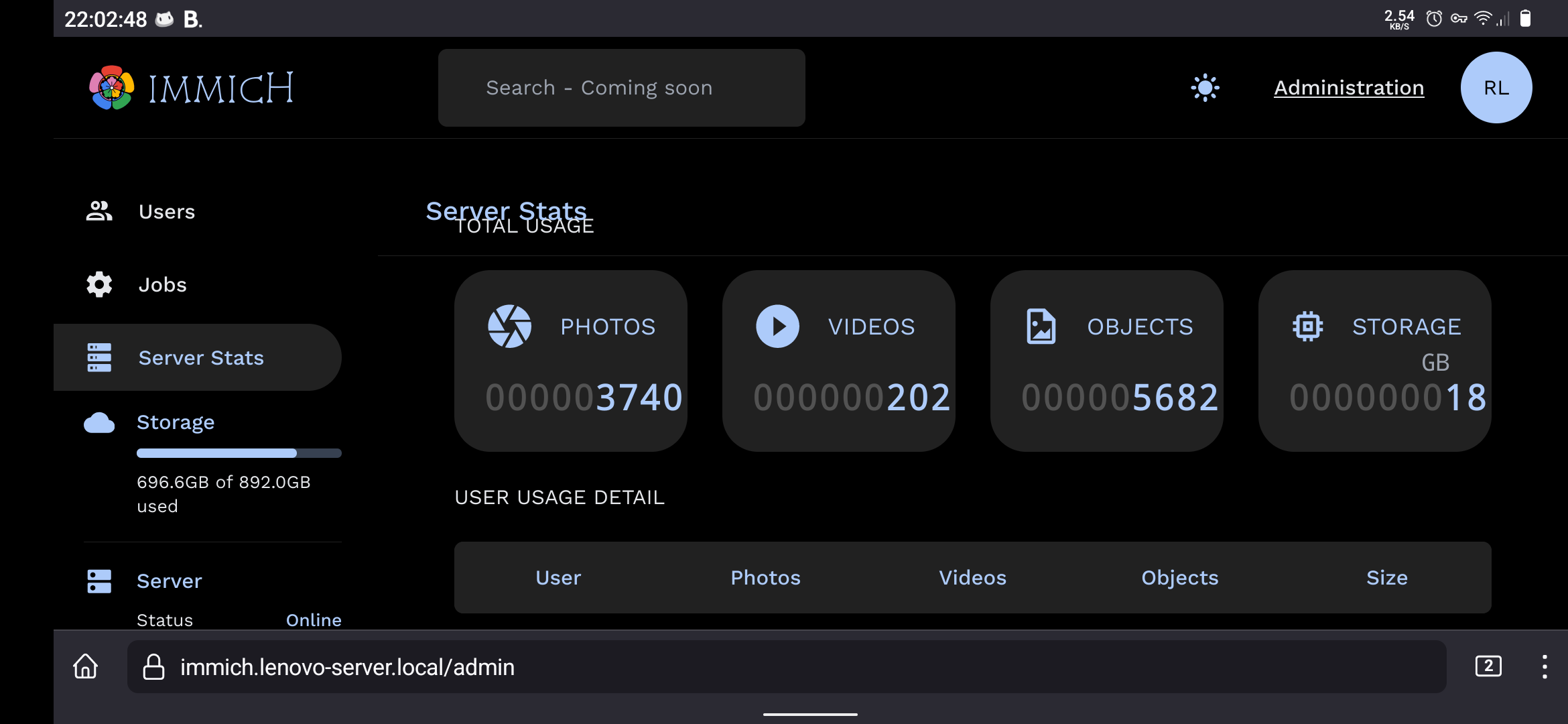Open the Administration link
The image size is (1568, 724).
click(1348, 88)
